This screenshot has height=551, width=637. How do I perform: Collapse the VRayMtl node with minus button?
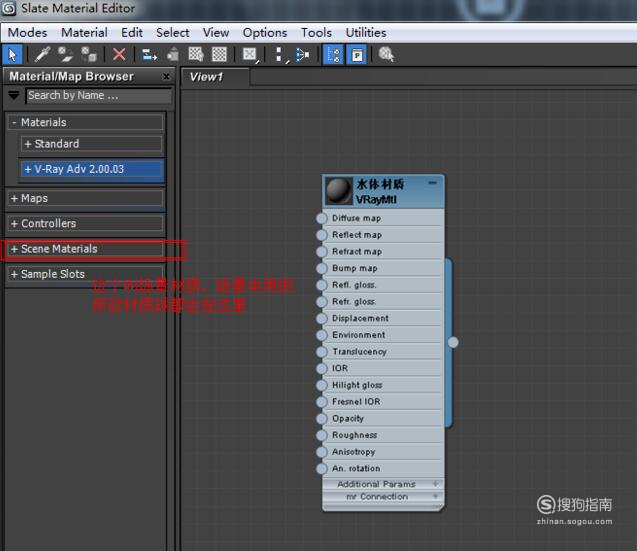pyautogui.click(x=433, y=183)
